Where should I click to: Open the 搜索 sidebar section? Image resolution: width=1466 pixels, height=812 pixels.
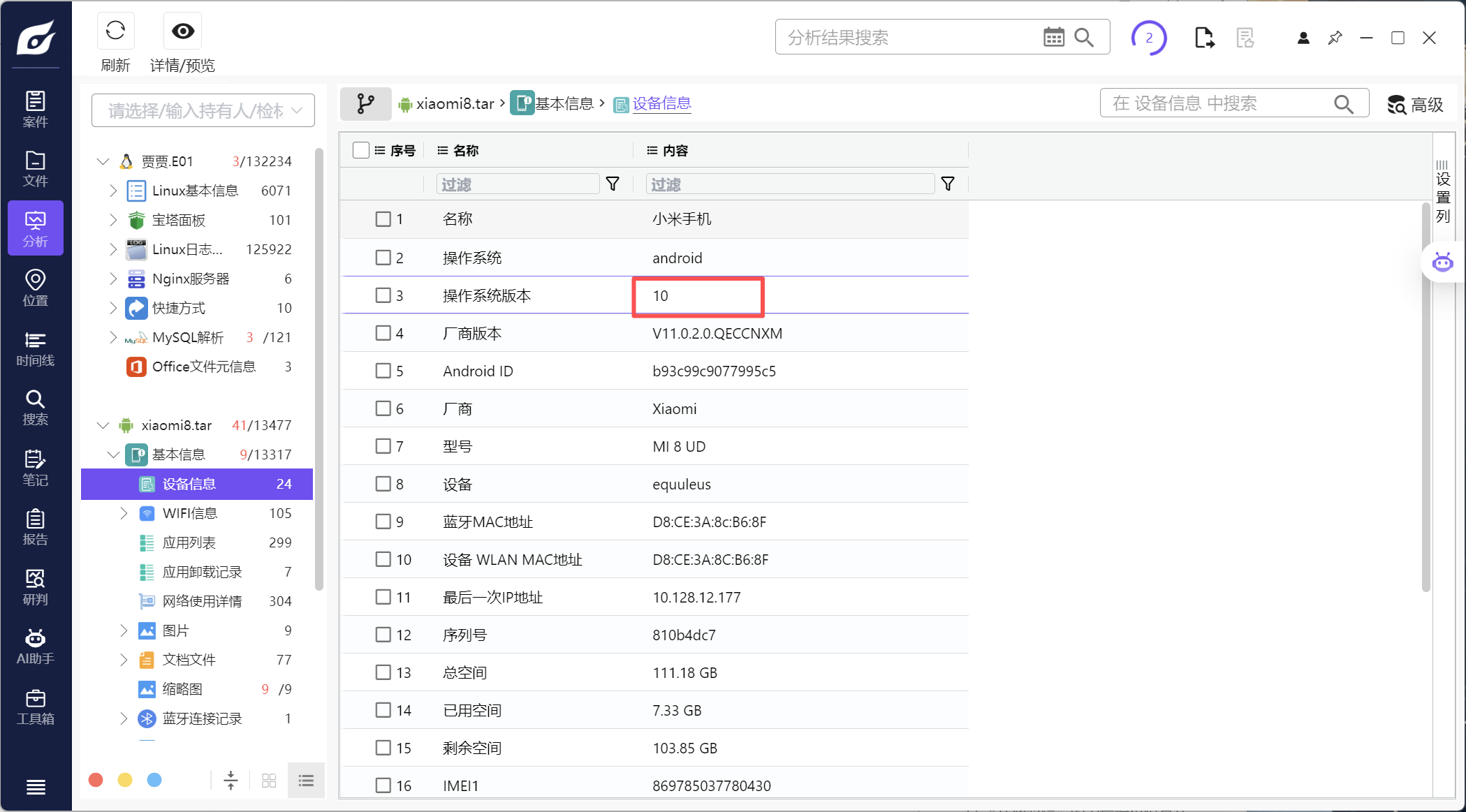[36, 408]
